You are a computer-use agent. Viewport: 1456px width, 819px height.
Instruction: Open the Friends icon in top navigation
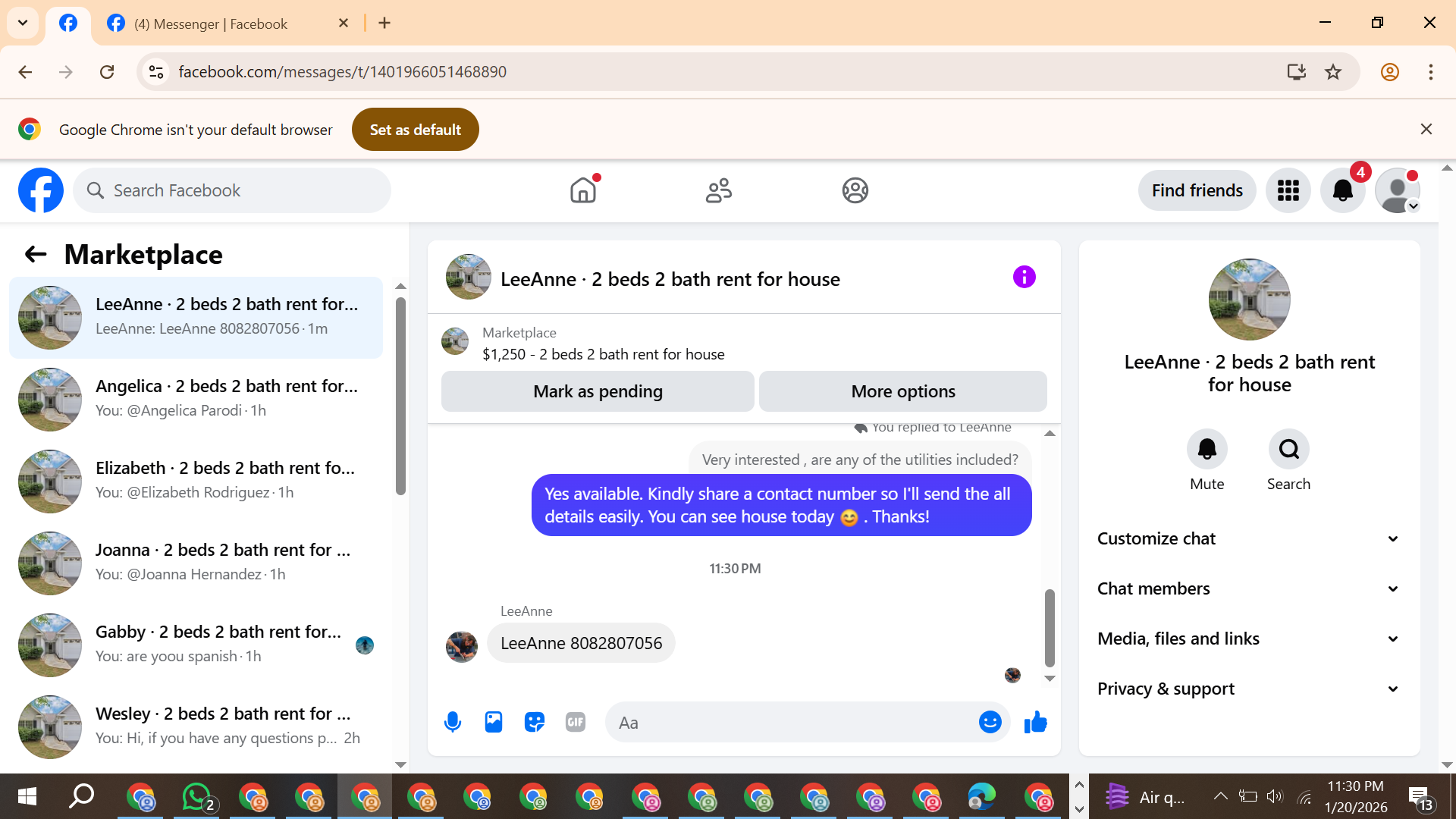tap(719, 190)
